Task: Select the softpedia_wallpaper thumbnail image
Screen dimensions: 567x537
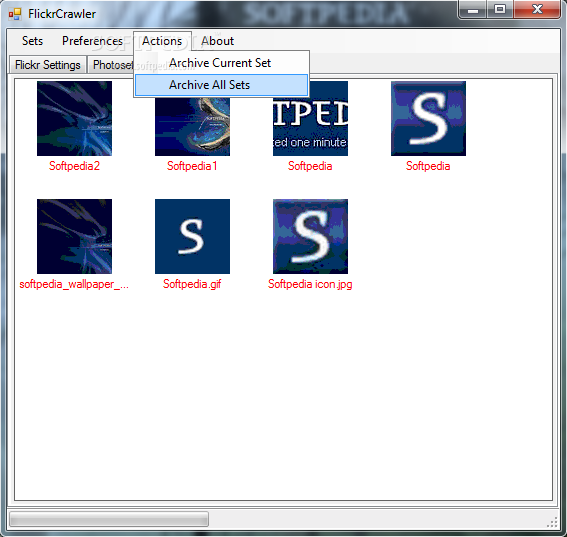Action: (74, 236)
